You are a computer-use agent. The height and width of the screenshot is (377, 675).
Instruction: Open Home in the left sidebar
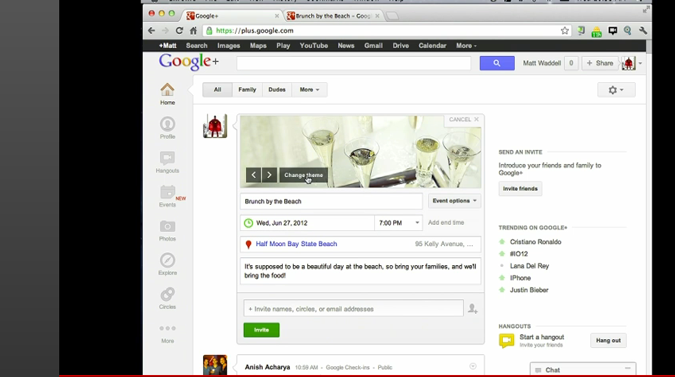pos(167,94)
